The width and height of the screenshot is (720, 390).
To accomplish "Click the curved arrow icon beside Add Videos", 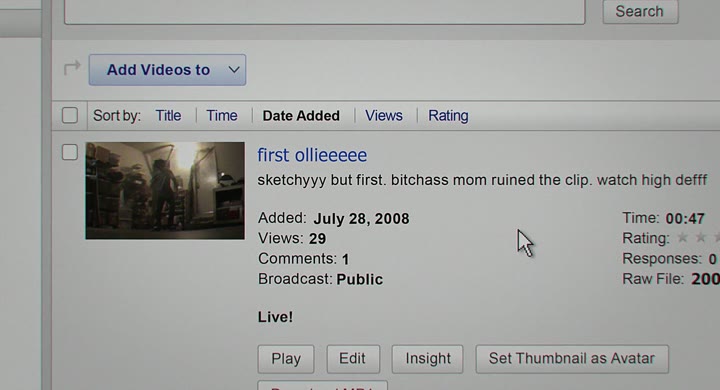I will 72,68.
